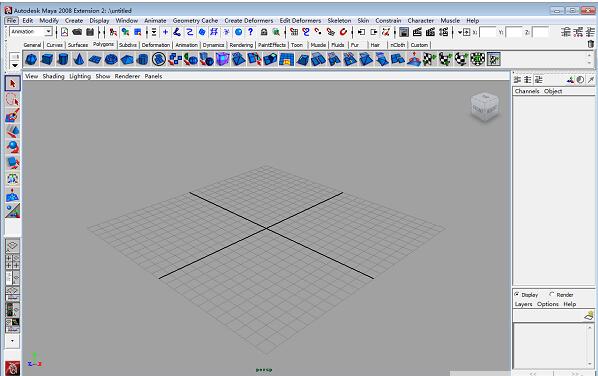This screenshot has height=376, width=598.
Task: Click the X coordinate input field
Action: [x=487, y=32]
